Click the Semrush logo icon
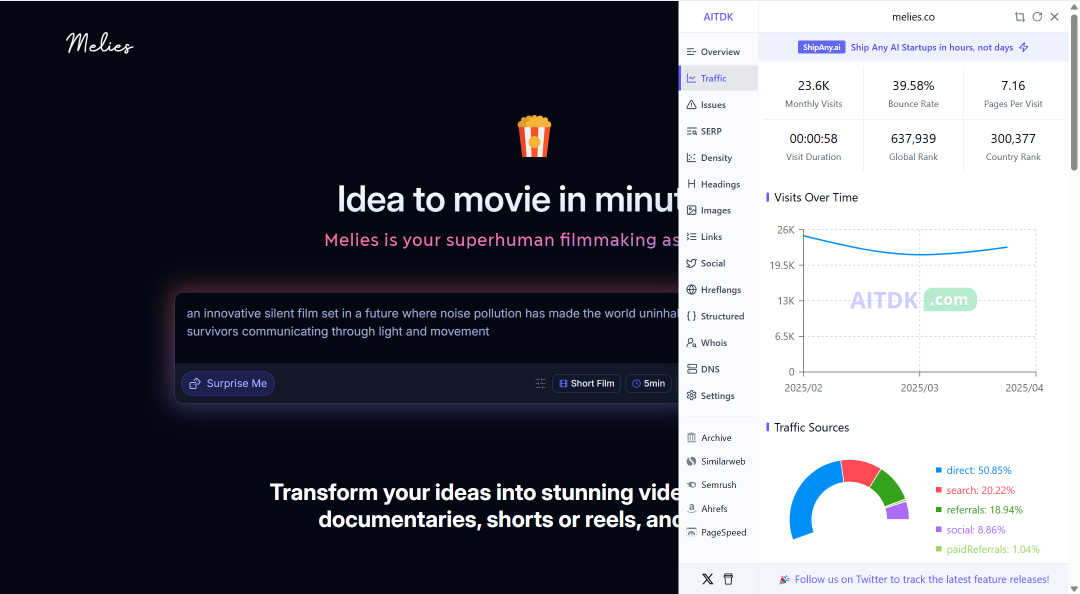The width and height of the screenshot is (1080, 594). pyautogui.click(x=692, y=485)
